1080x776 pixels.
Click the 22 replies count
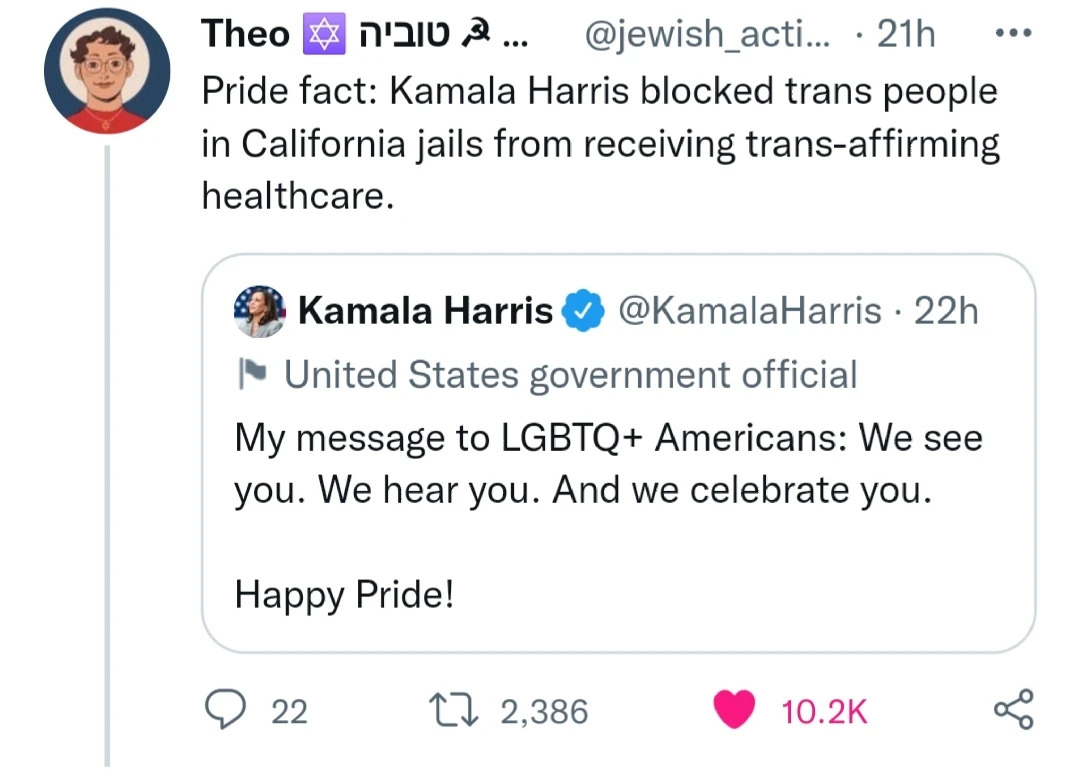(x=290, y=711)
